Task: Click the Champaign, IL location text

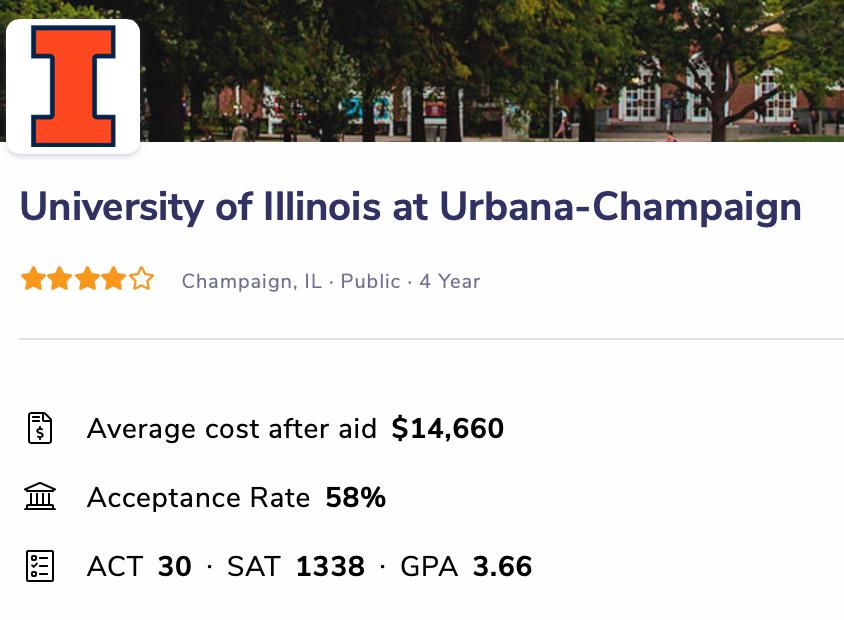Action: [x=252, y=281]
